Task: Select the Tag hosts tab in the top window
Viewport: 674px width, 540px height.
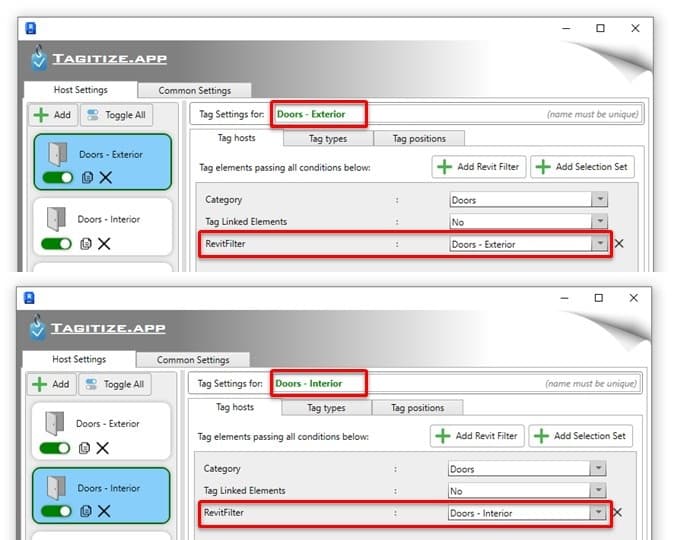Action: 236,138
